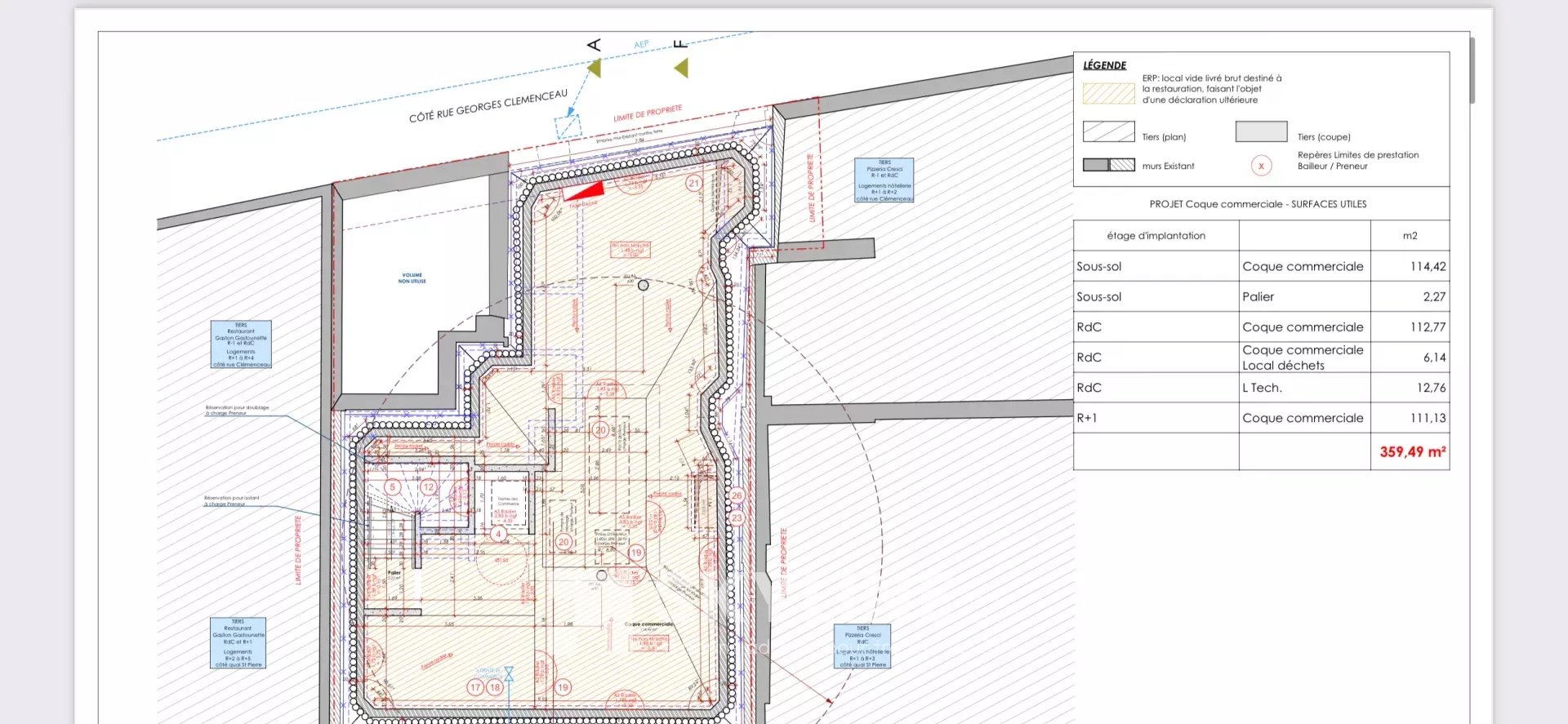Click the Gaston Gastounette 'côté quai St Pierre' box
Viewport: 1568px width, 724px height.
click(238, 643)
